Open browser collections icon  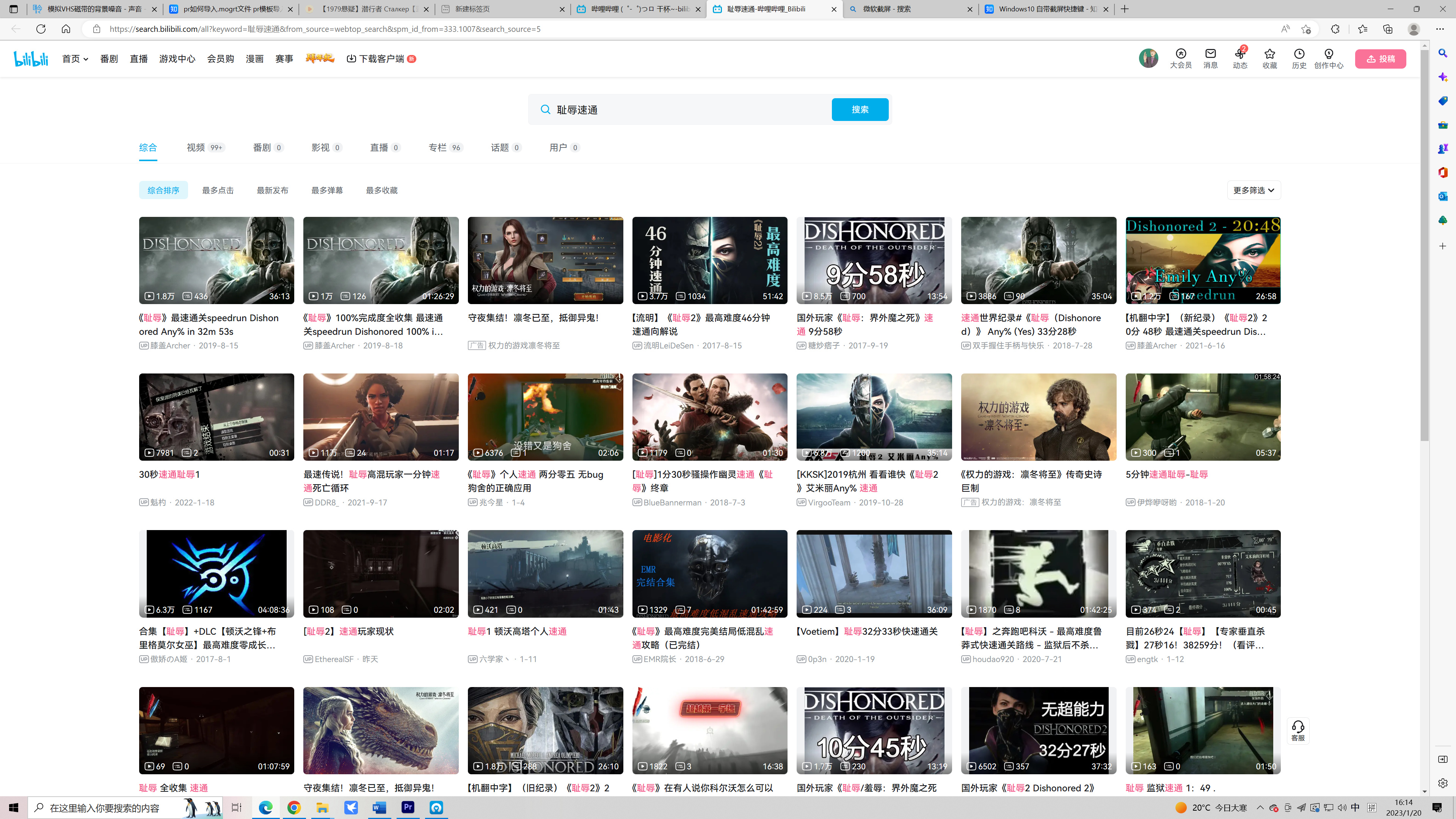click(x=1388, y=29)
